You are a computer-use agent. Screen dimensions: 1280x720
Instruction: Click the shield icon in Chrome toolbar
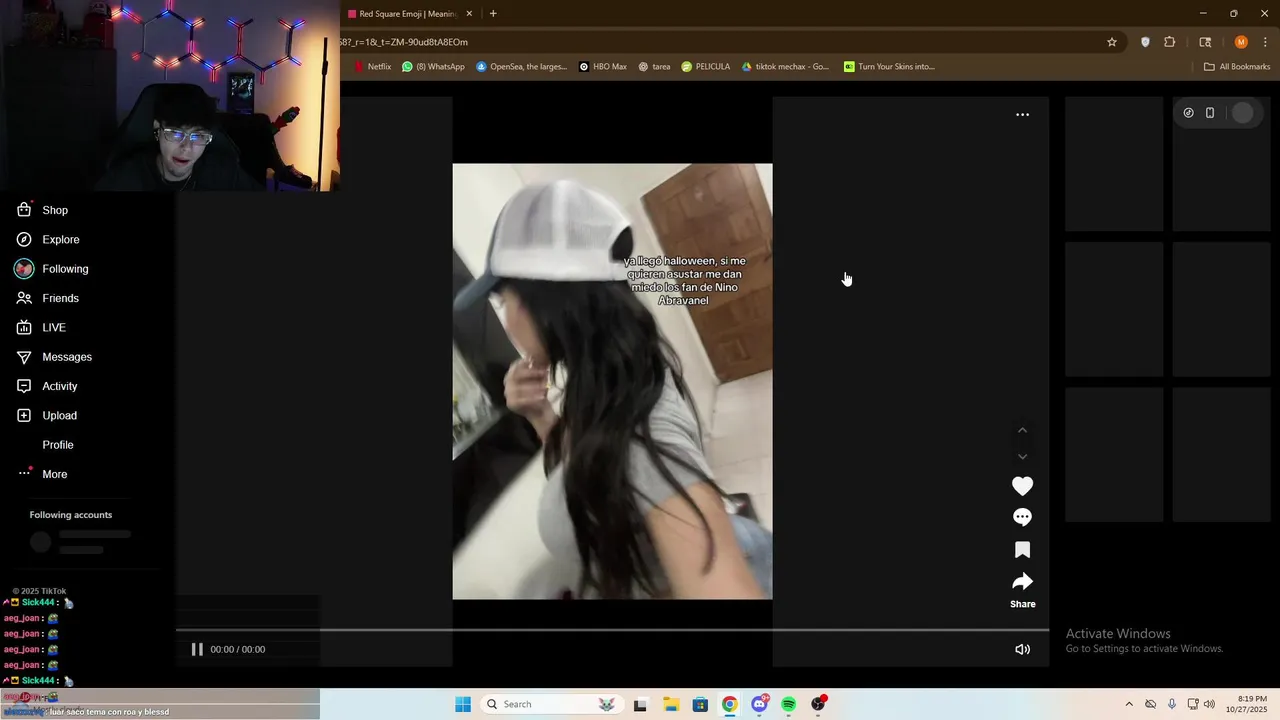pos(1145,42)
